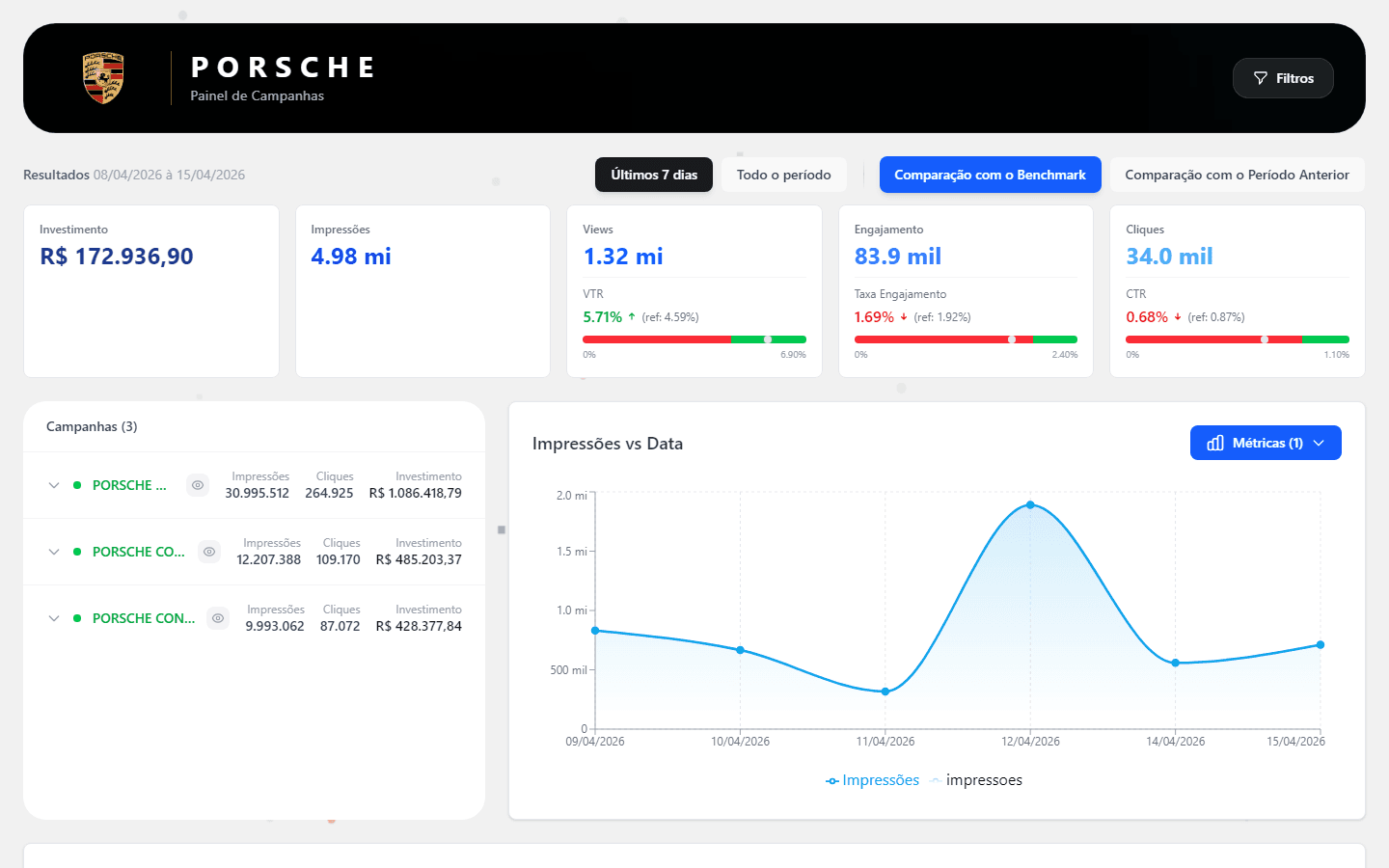The width and height of the screenshot is (1389, 868).
Task: Click the VTR benchmark bar marker
Action: tap(768, 339)
